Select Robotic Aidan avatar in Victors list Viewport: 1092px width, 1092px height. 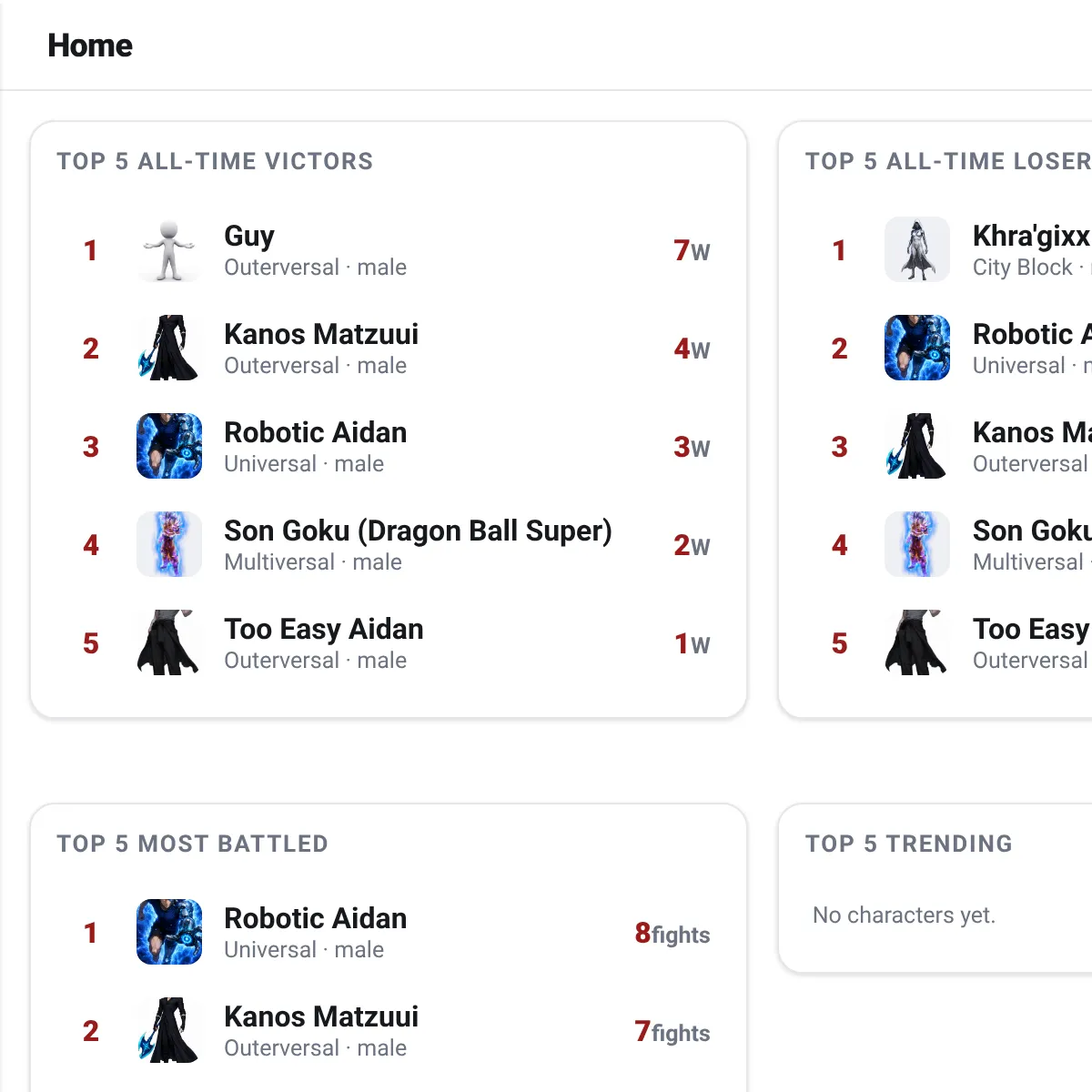click(x=169, y=446)
